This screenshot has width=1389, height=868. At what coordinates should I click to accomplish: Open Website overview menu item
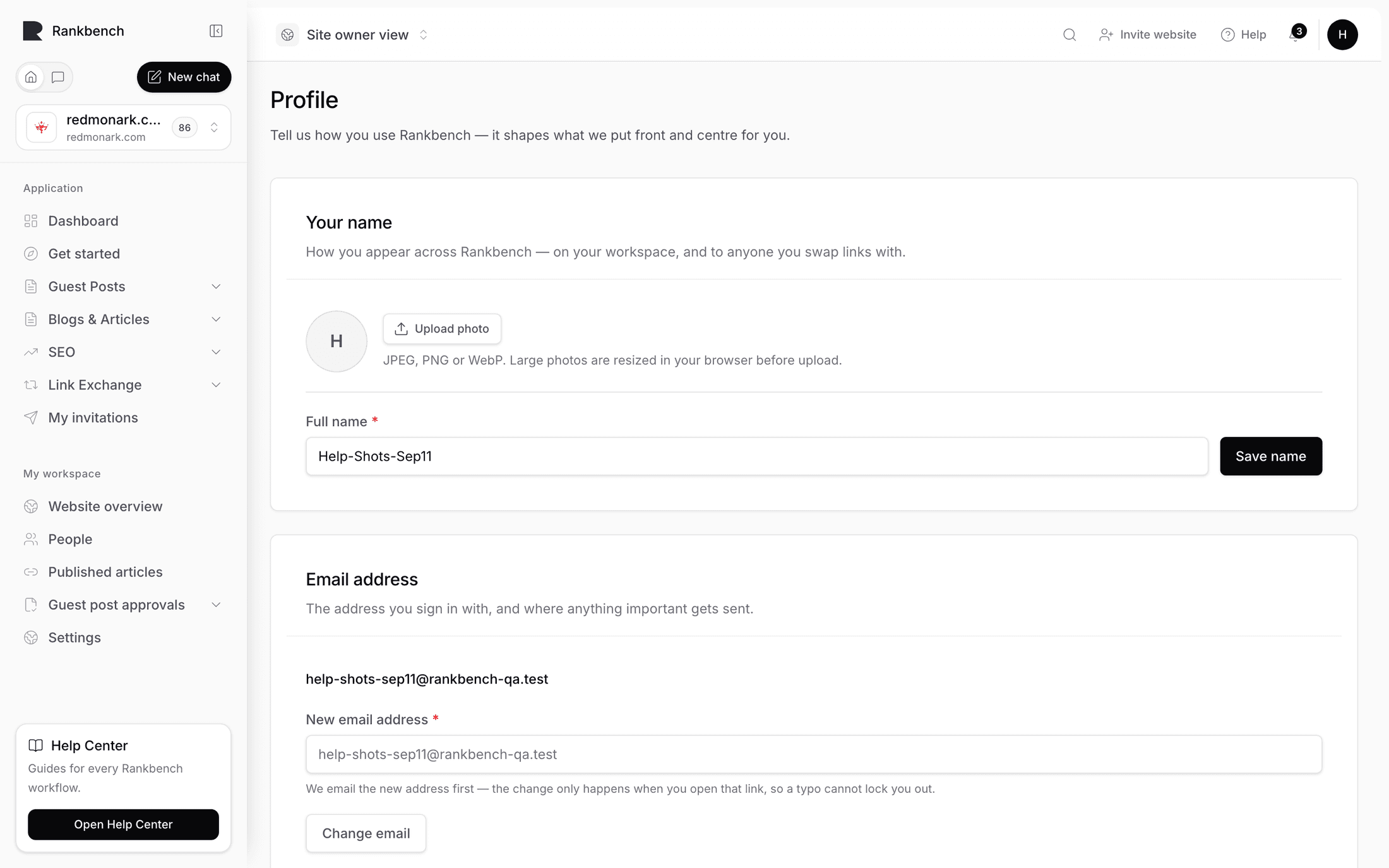124,506
